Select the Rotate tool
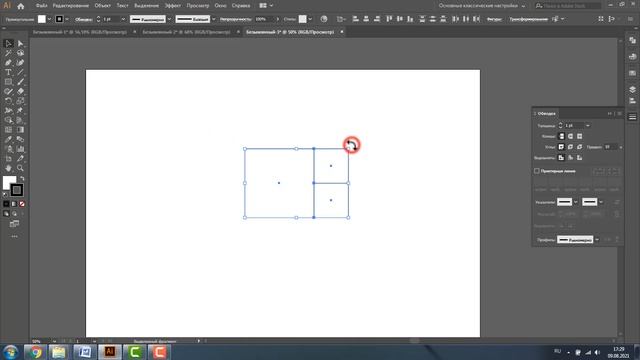 [8, 101]
